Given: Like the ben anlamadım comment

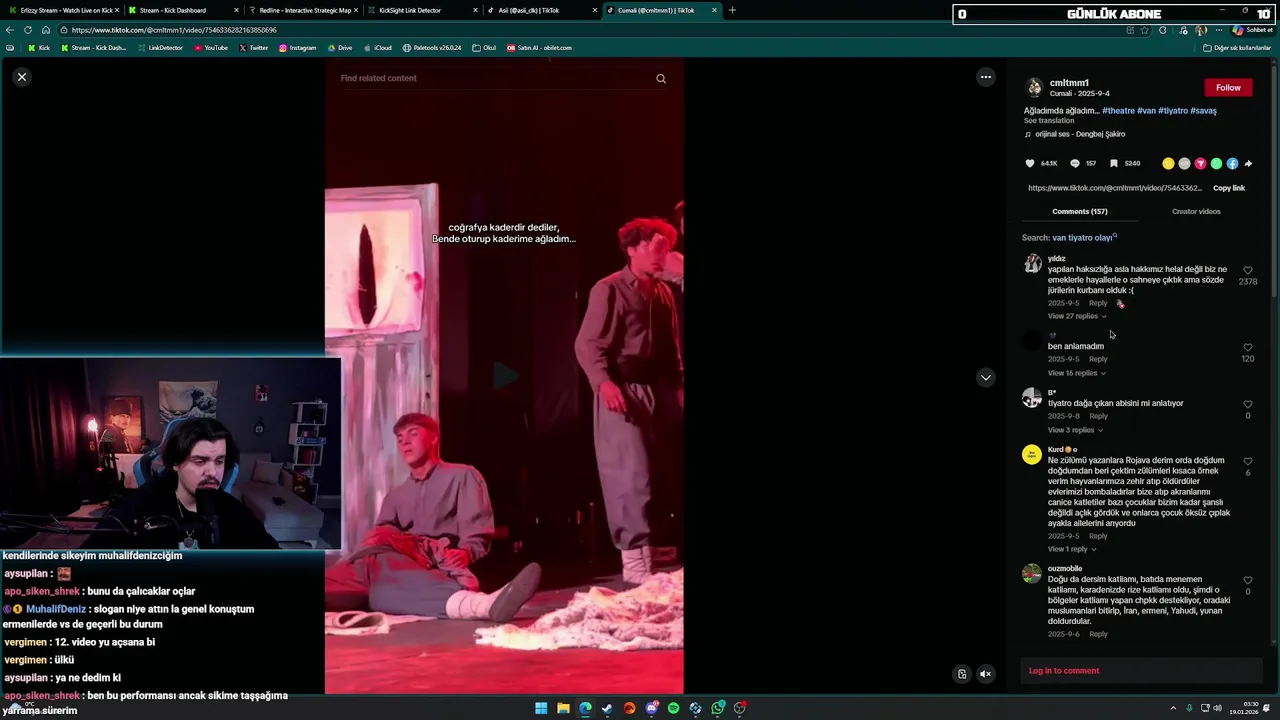Looking at the screenshot, I should tap(1247, 347).
